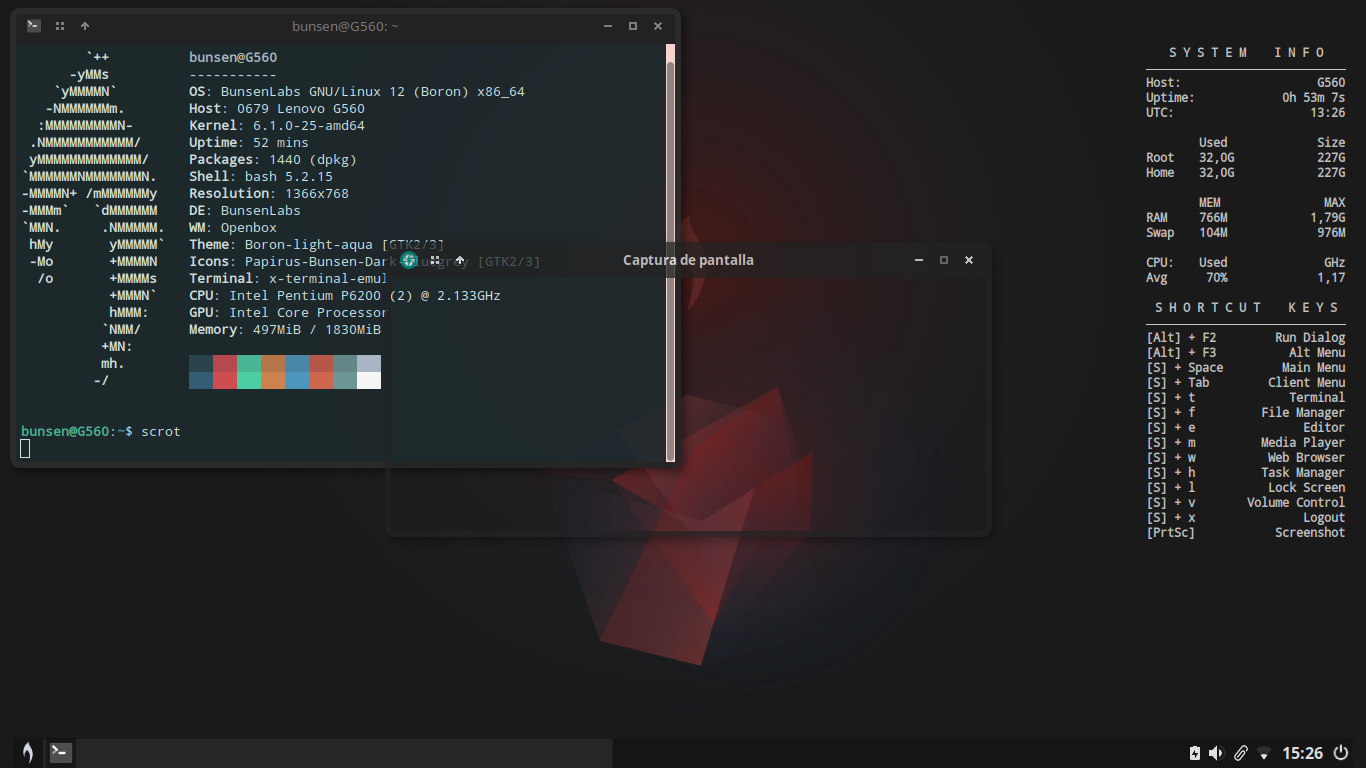1366x768 pixels.
Task: Open the volume control tray icon
Action: point(1217,753)
